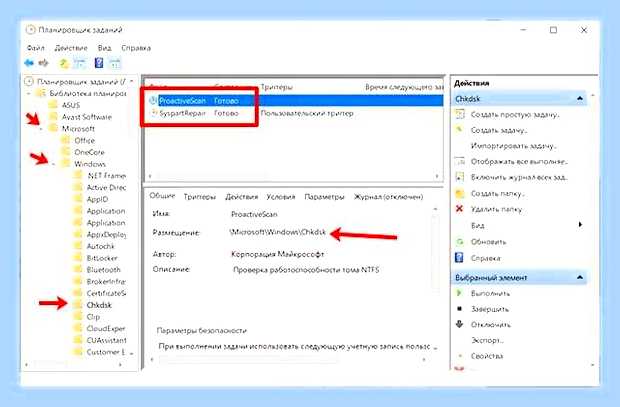620x407 pixels.
Task: Click the Включить журнал всех заданий icon
Action: tap(459, 177)
